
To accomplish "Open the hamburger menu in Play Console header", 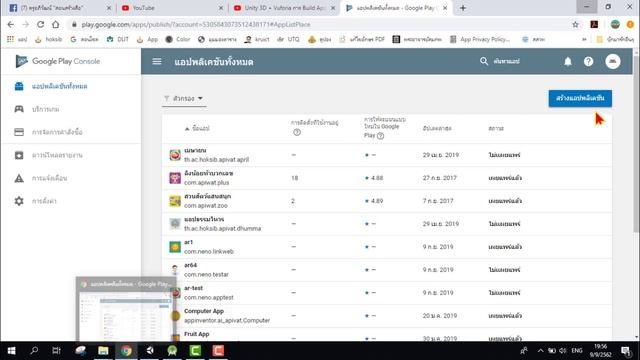I will click(157, 62).
